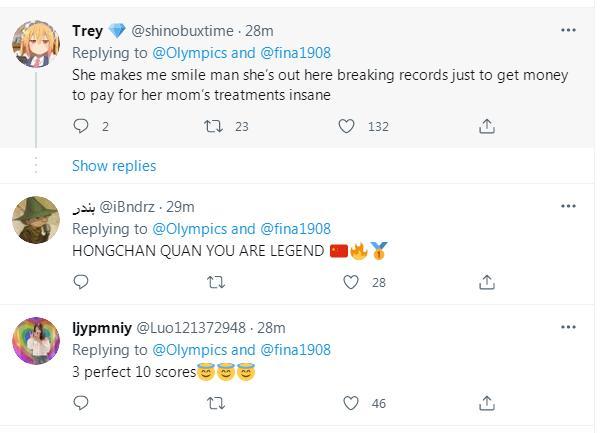Retweet the HONGCHAN QUAN legend tweet

point(214,283)
